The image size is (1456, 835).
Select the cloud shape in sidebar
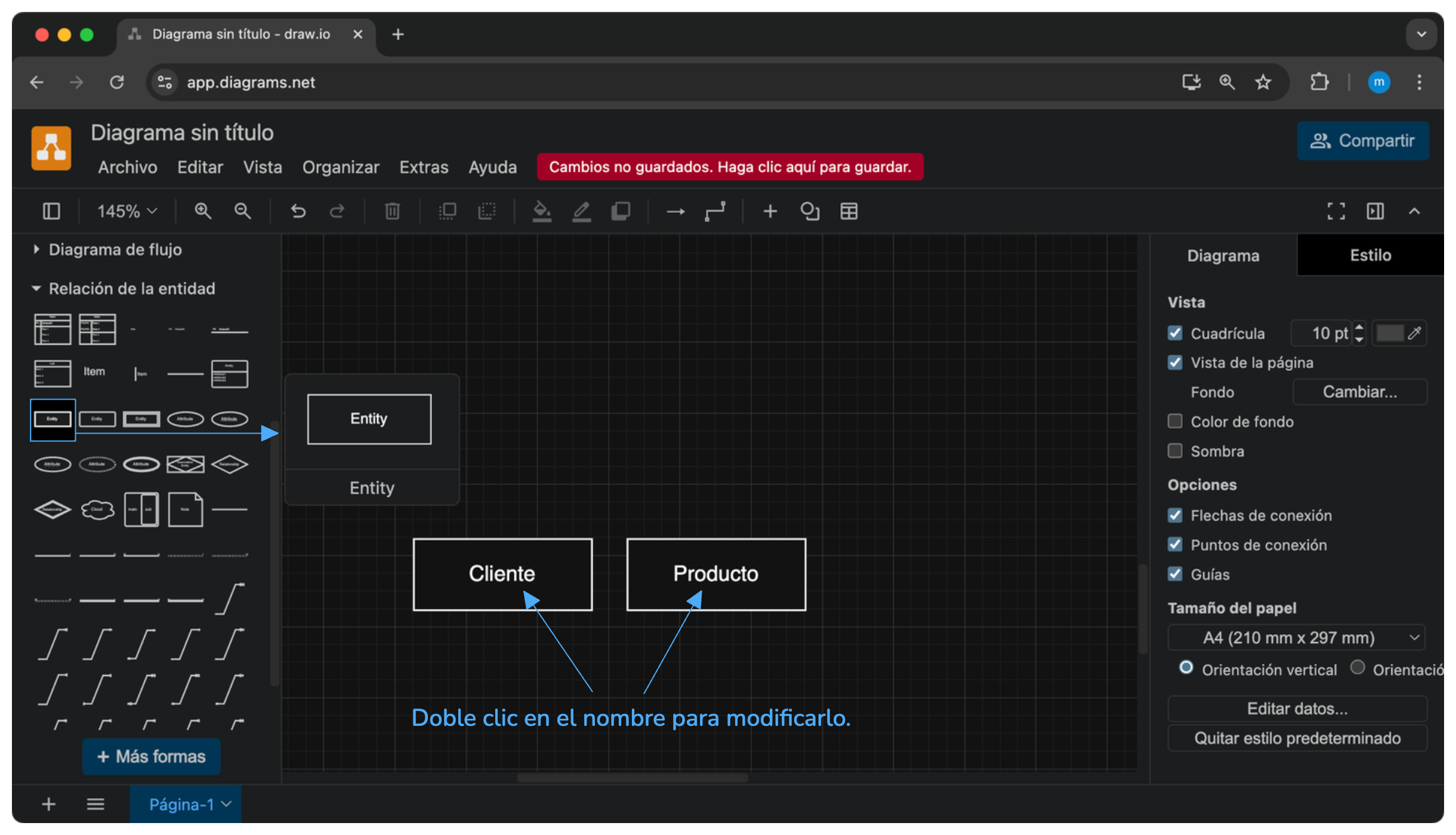pos(97,509)
